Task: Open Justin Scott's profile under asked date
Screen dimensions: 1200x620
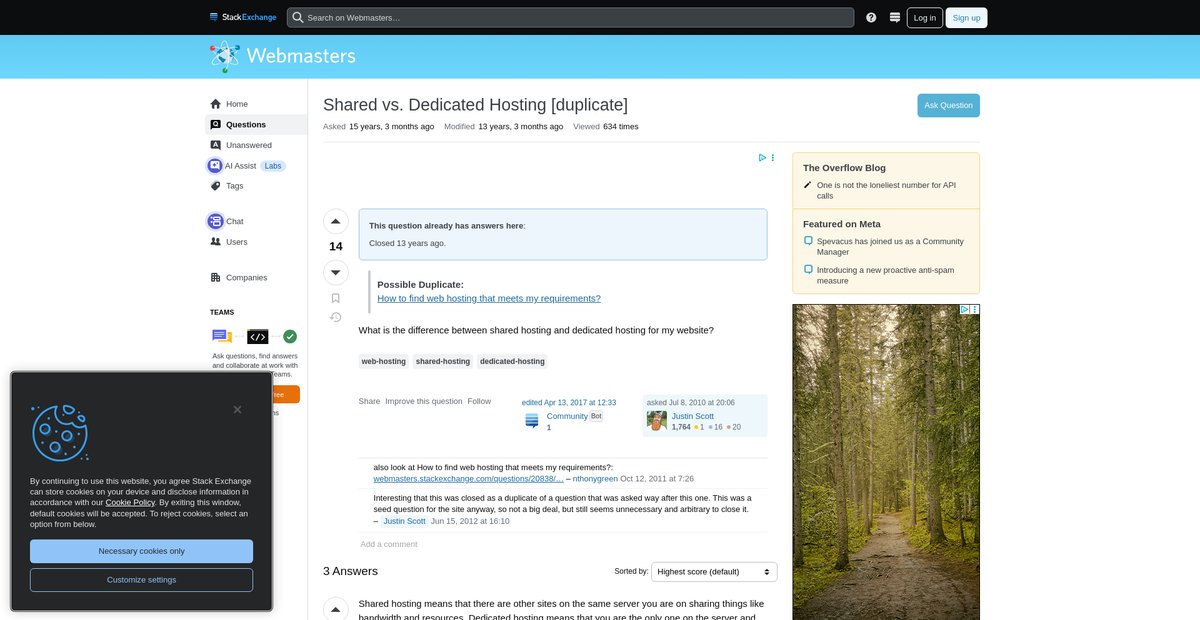Action: 692,416
